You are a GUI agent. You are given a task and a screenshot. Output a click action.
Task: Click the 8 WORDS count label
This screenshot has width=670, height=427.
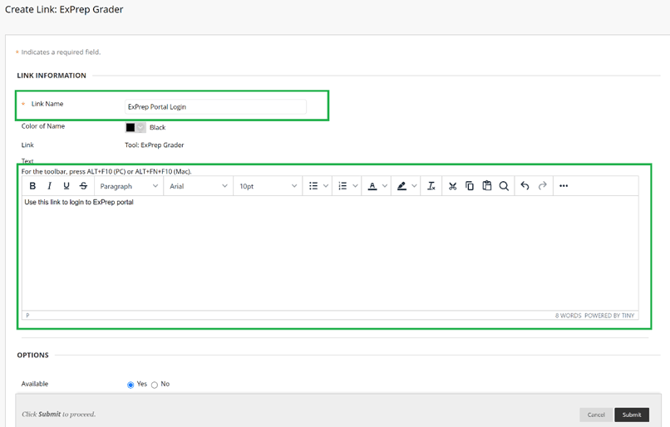coord(568,315)
